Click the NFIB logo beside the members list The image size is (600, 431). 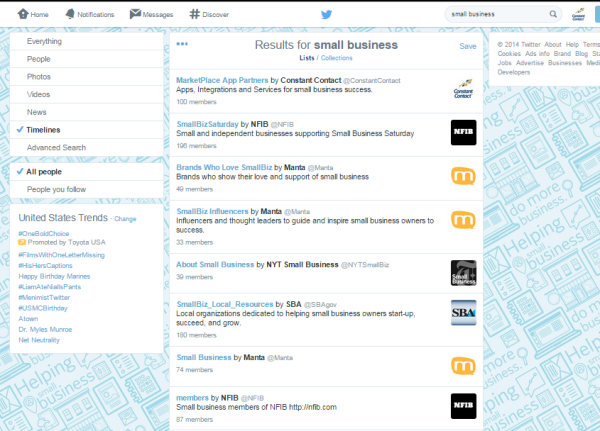coord(463,406)
